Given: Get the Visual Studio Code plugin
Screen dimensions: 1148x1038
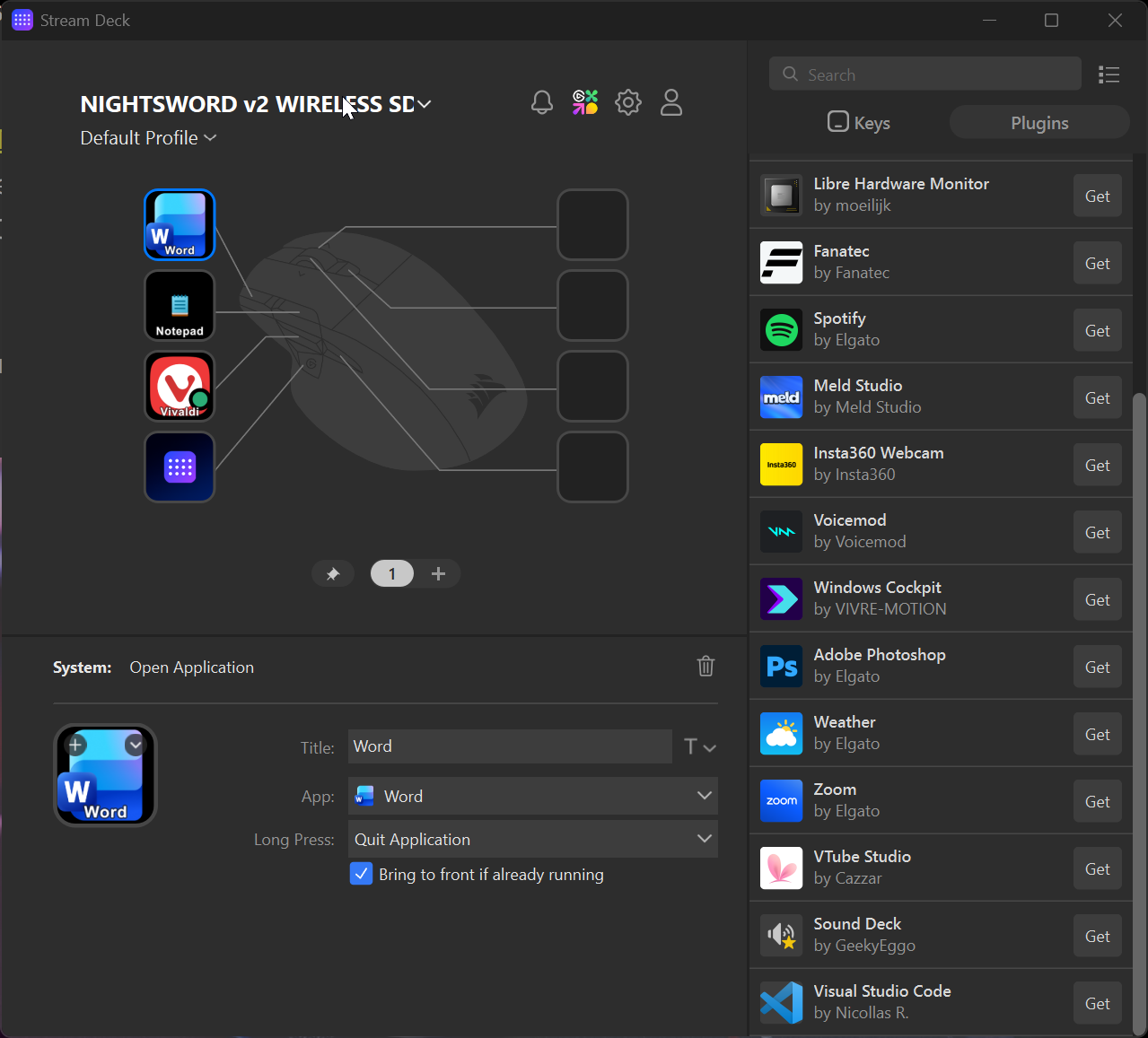Looking at the screenshot, I should [x=1098, y=1003].
